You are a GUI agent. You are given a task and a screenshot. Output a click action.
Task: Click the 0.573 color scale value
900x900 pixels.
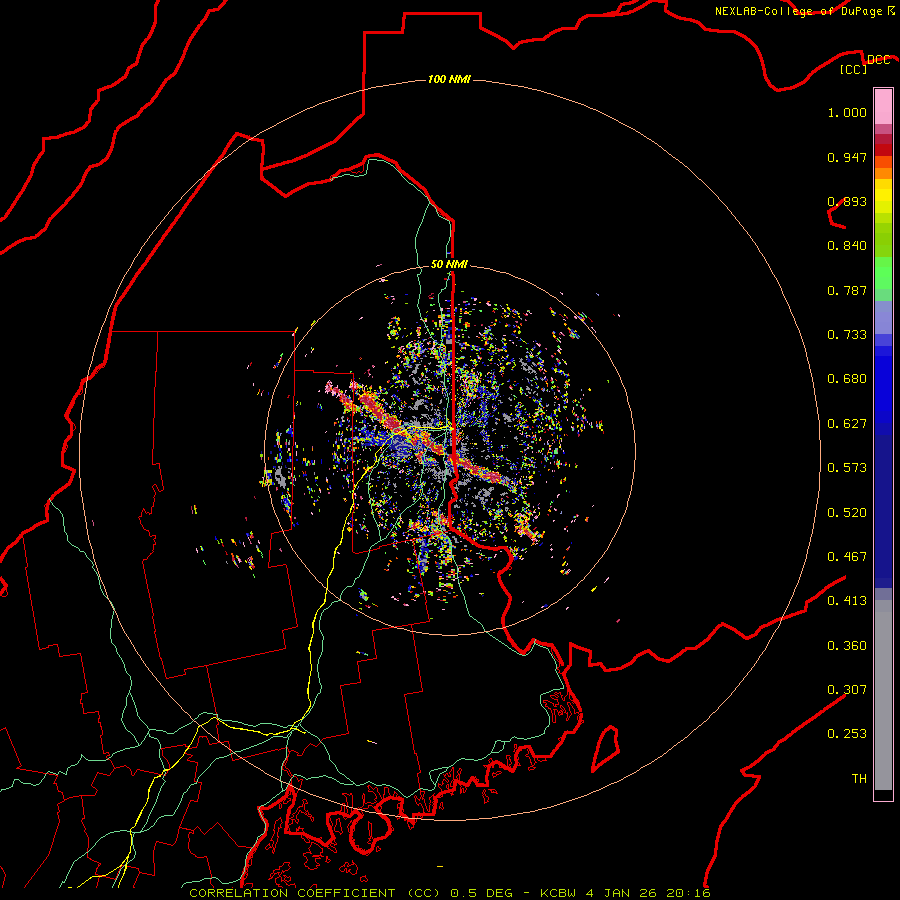[x=847, y=468]
